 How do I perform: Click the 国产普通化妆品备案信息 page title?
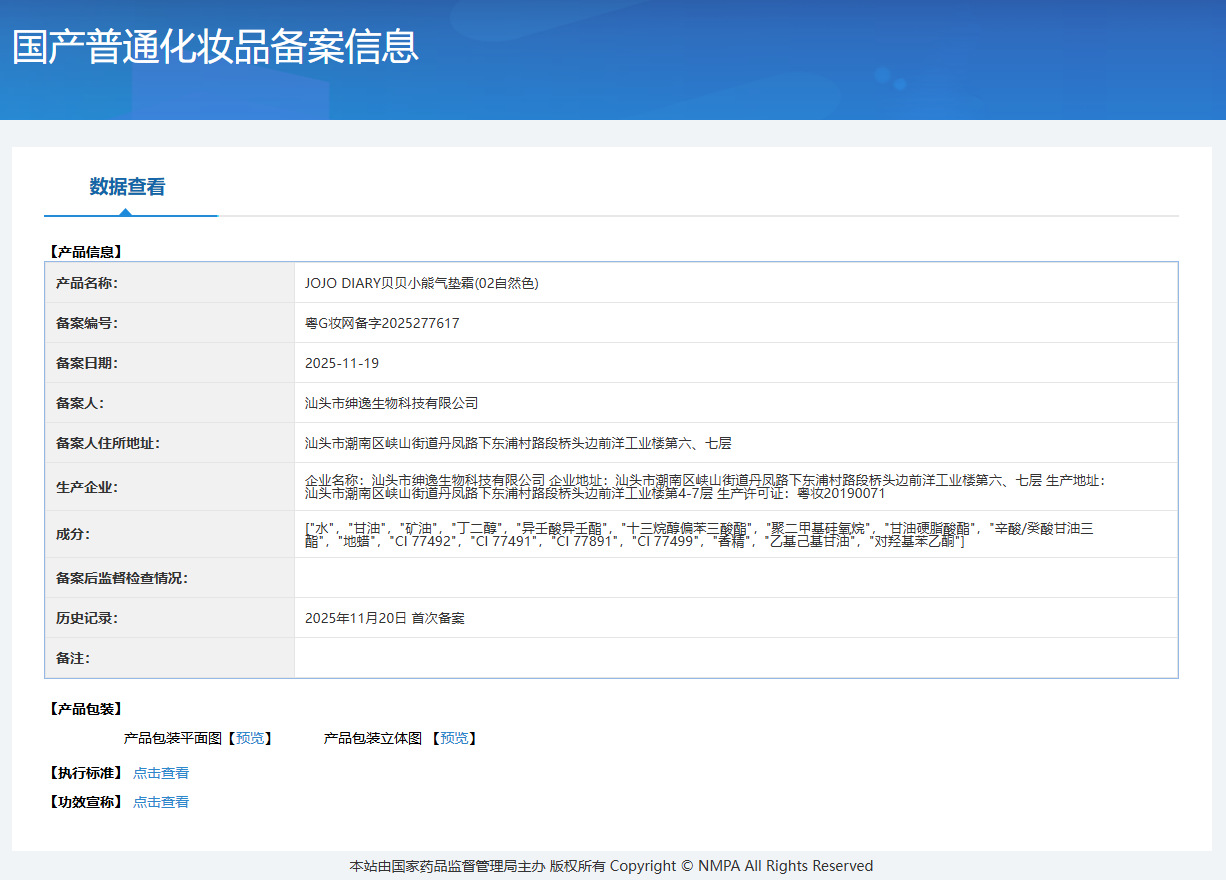tap(215, 47)
